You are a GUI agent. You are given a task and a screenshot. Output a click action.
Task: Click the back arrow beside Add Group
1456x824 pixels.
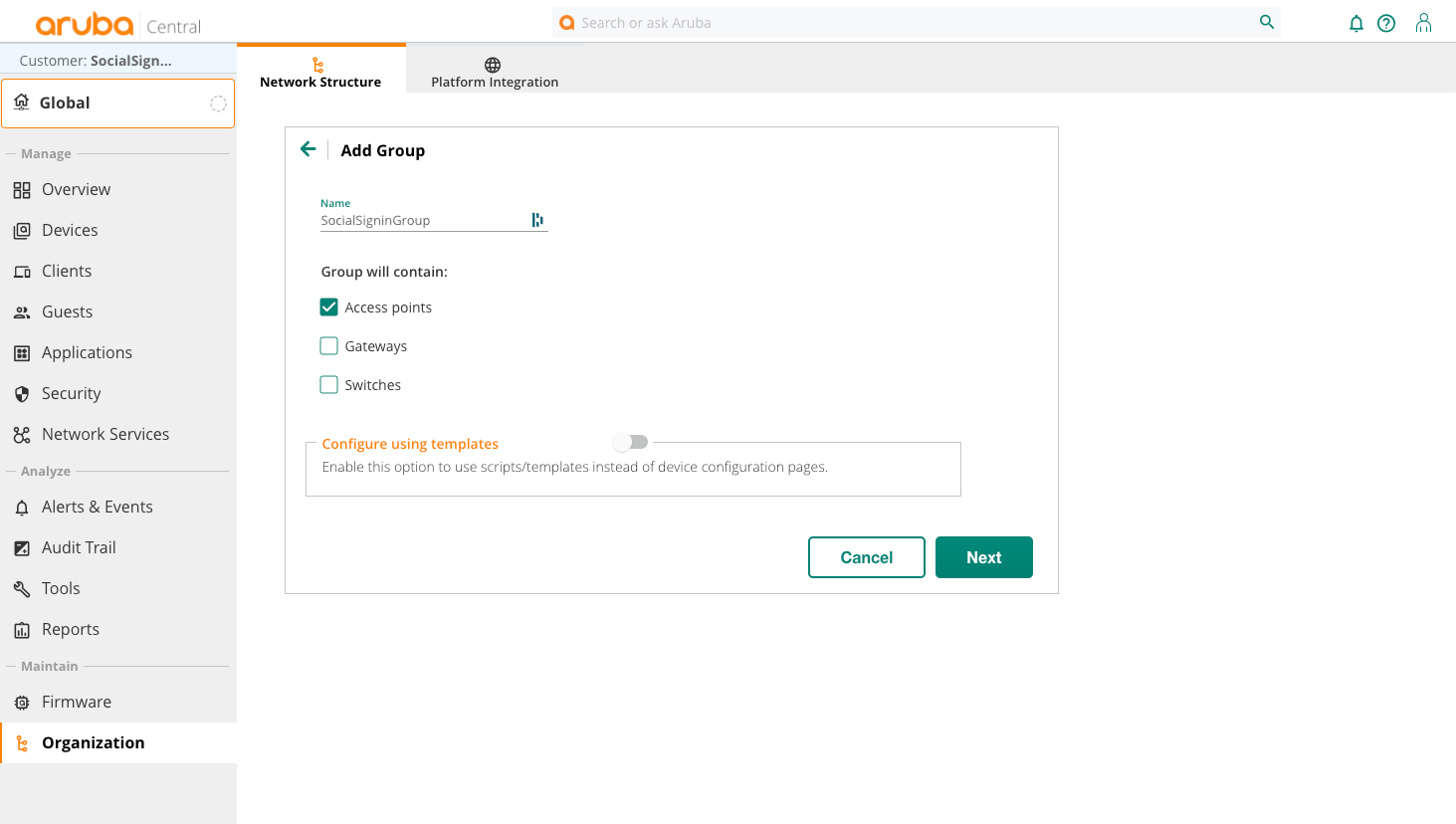[x=309, y=147]
